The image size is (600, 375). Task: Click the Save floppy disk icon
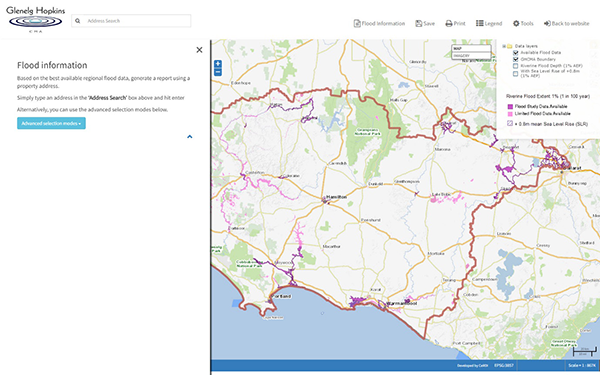[x=419, y=23]
